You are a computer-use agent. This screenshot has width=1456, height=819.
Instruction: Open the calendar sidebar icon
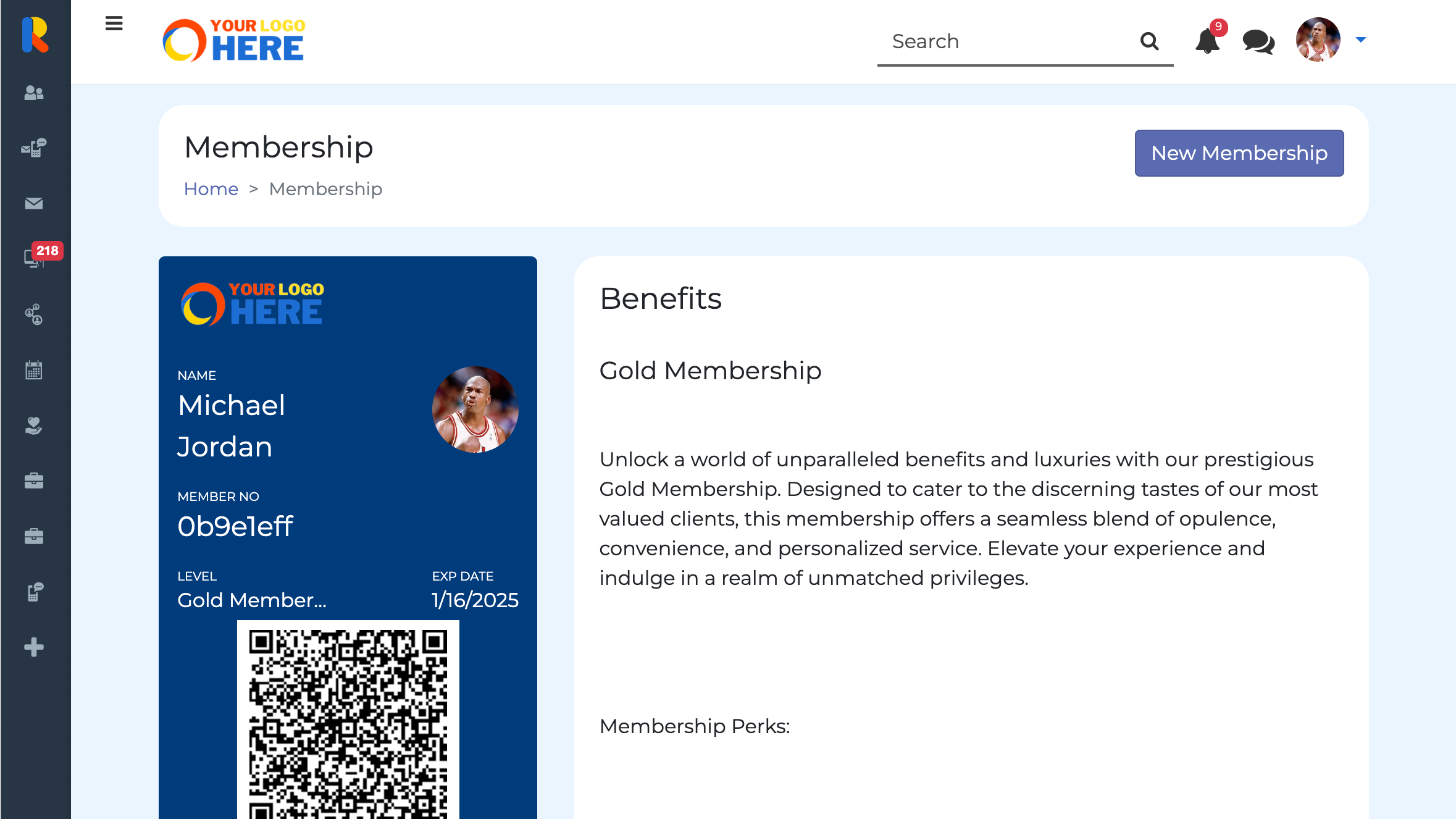(34, 370)
